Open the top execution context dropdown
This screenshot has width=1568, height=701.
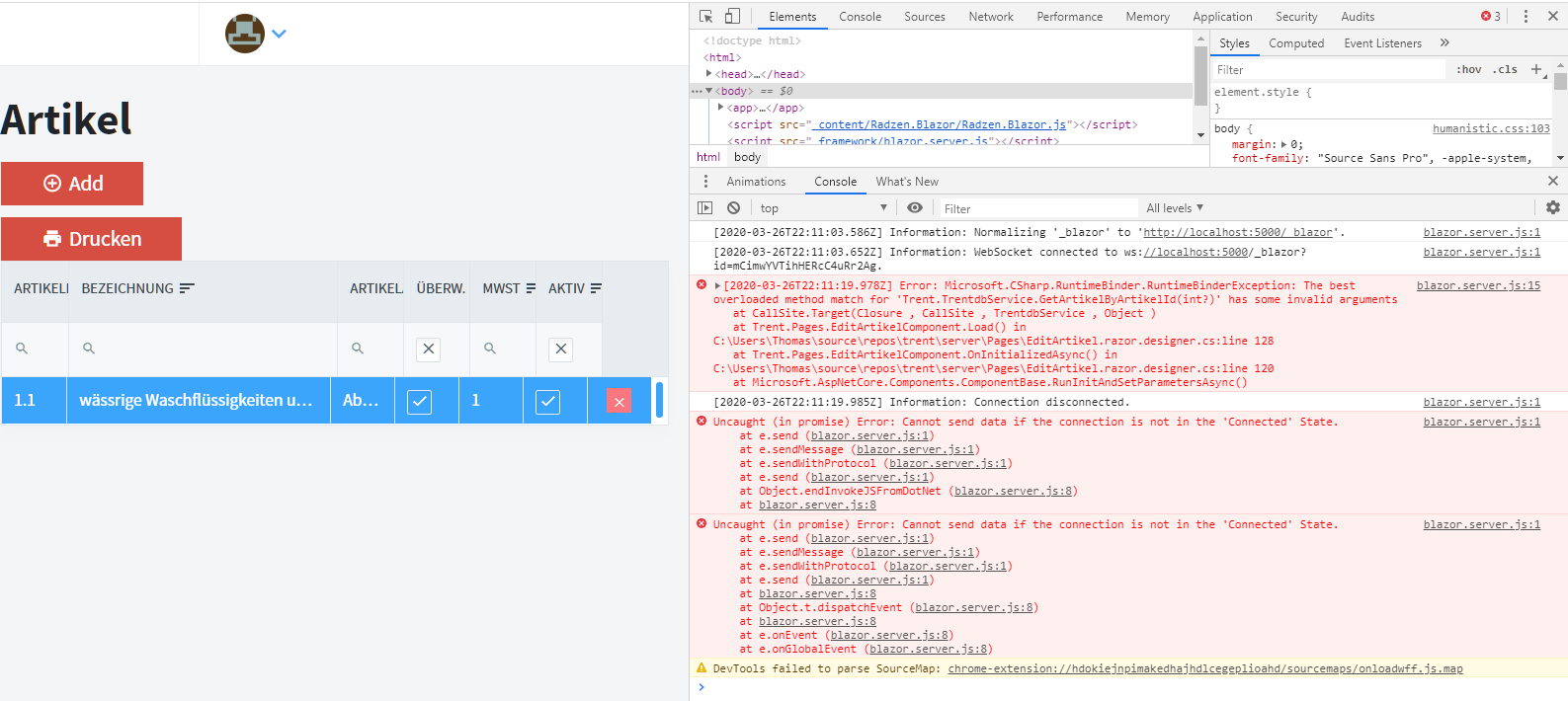coord(824,208)
